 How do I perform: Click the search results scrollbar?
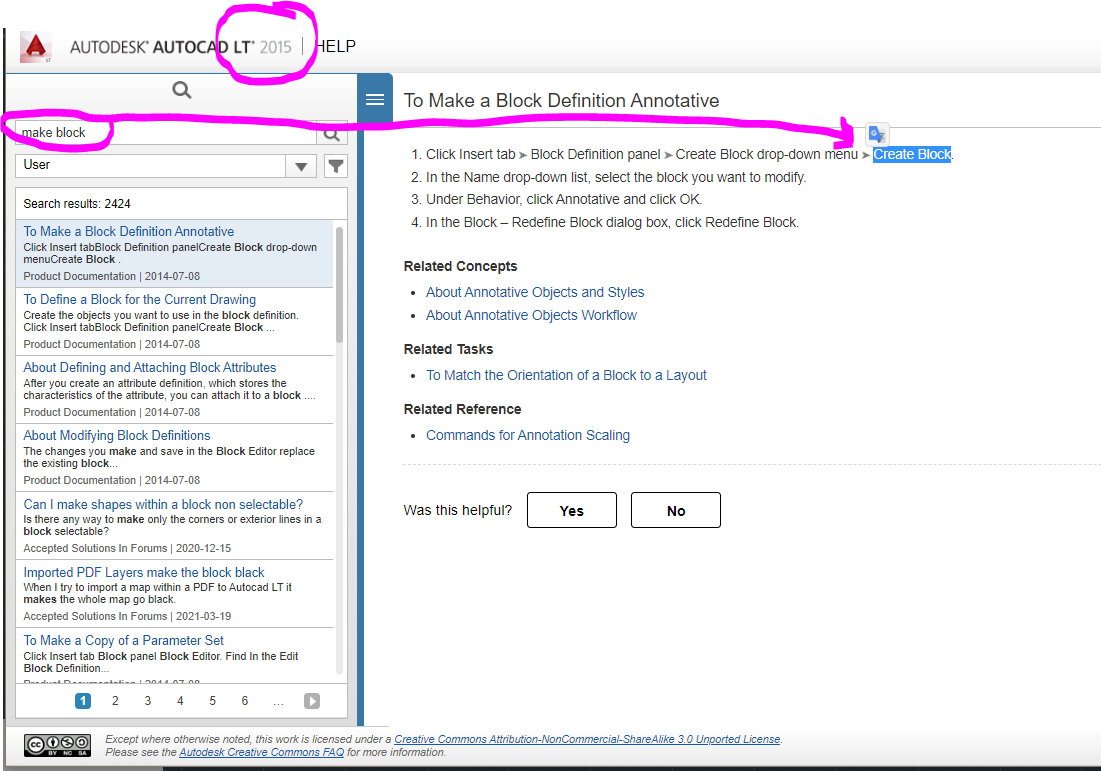click(x=340, y=284)
